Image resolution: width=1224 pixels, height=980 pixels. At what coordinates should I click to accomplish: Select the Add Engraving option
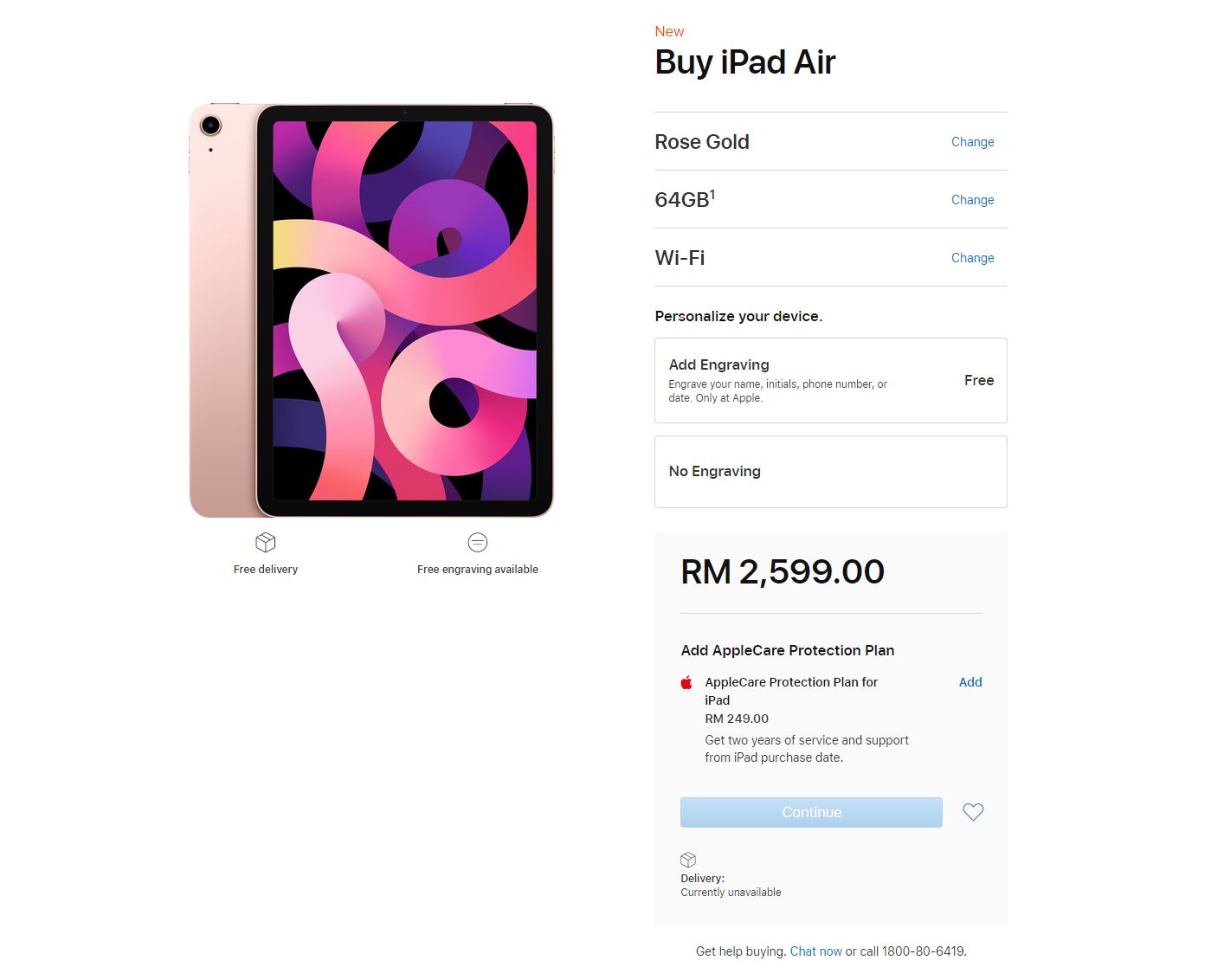point(830,380)
